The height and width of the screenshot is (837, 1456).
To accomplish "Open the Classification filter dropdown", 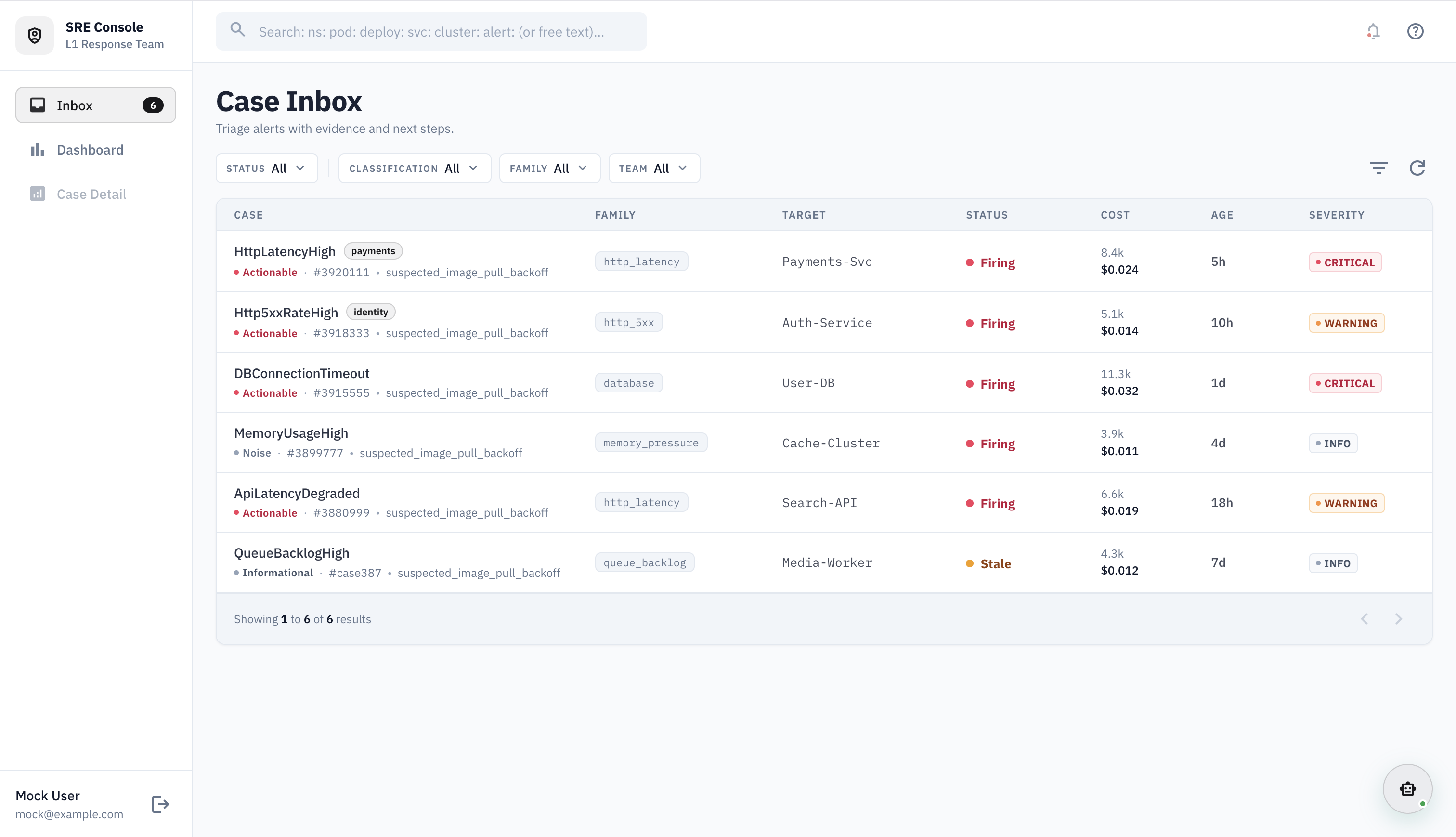I will [x=414, y=169].
